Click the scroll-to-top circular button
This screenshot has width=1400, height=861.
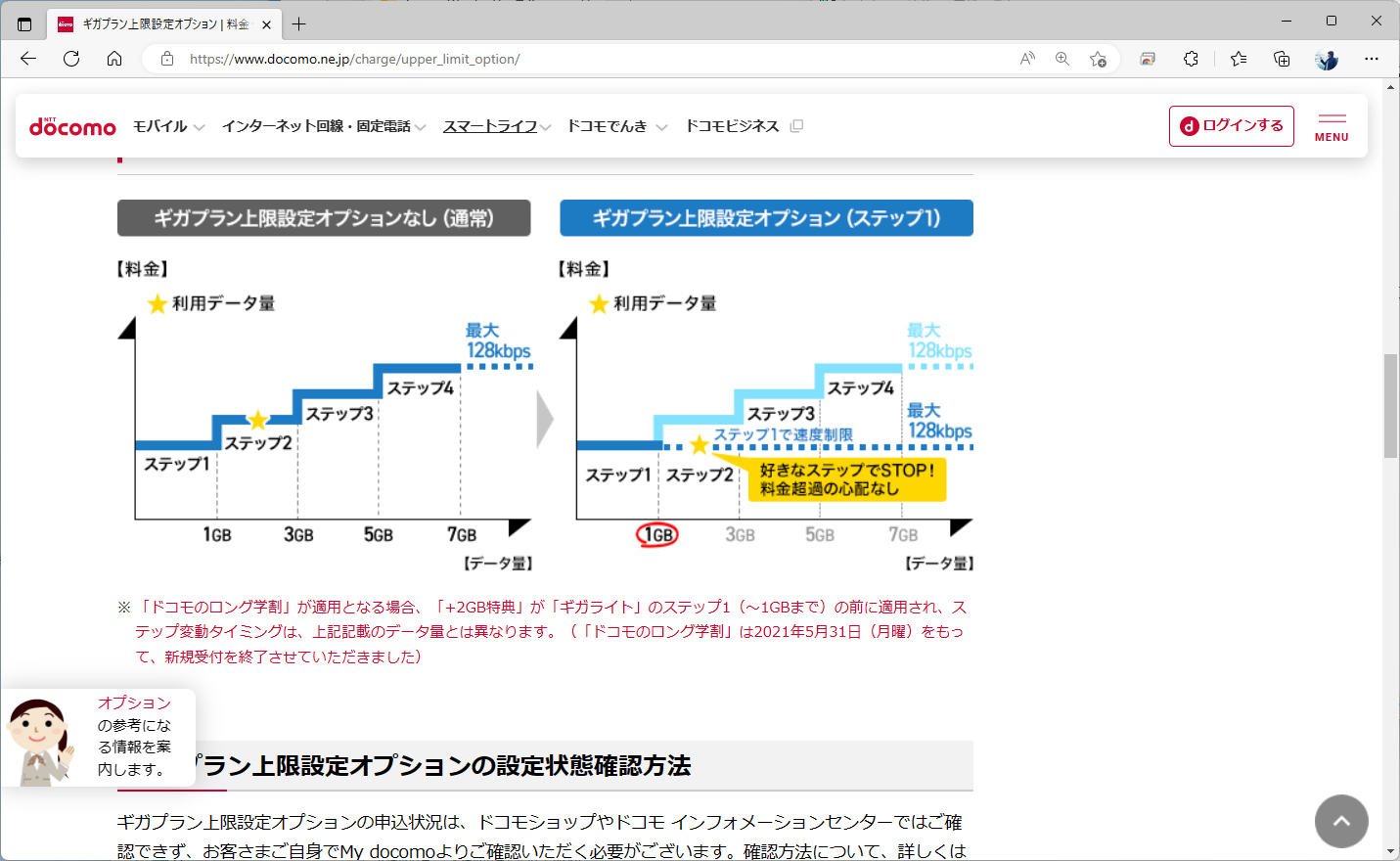(x=1341, y=821)
